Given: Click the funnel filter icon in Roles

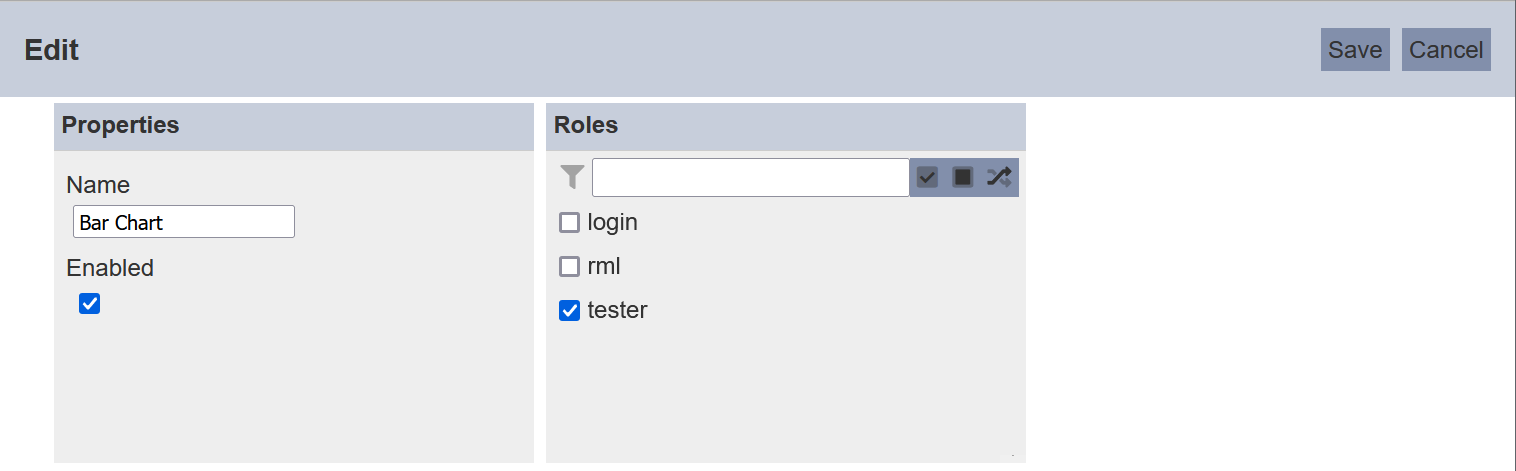Looking at the screenshot, I should pyautogui.click(x=571, y=177).
